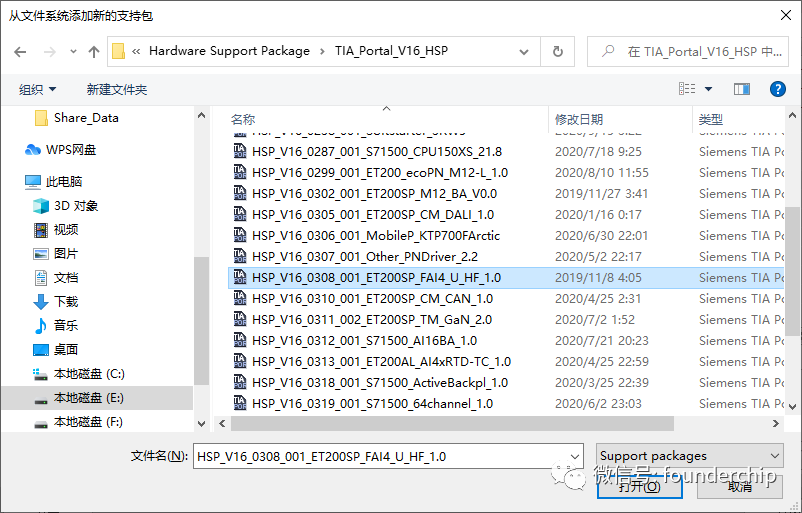Go back to previous folder
The height and width of the screenshot is (513, 802).
click(20, 52)
